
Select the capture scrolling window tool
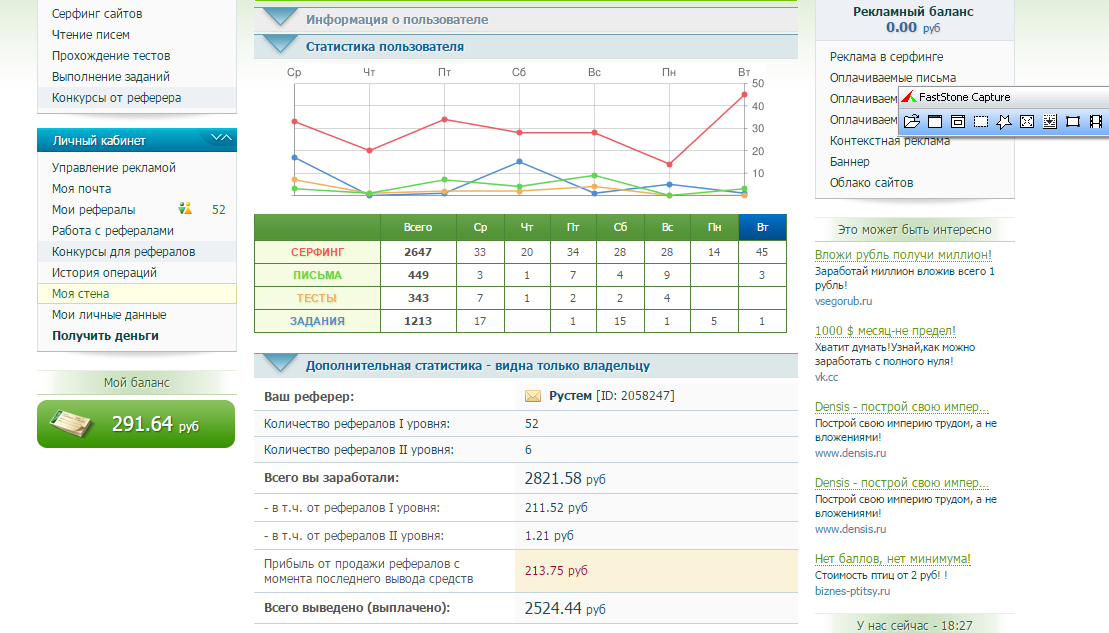[1050, 121]
